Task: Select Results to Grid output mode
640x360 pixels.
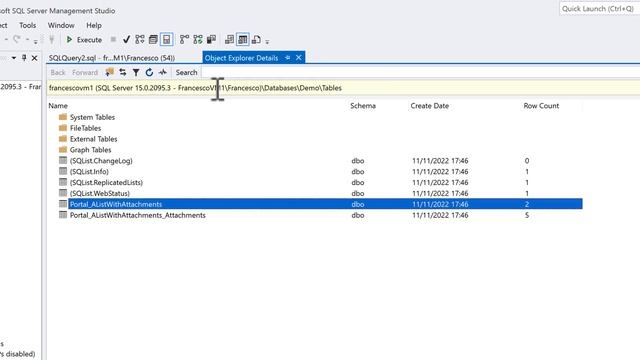Action: [243, 40]
